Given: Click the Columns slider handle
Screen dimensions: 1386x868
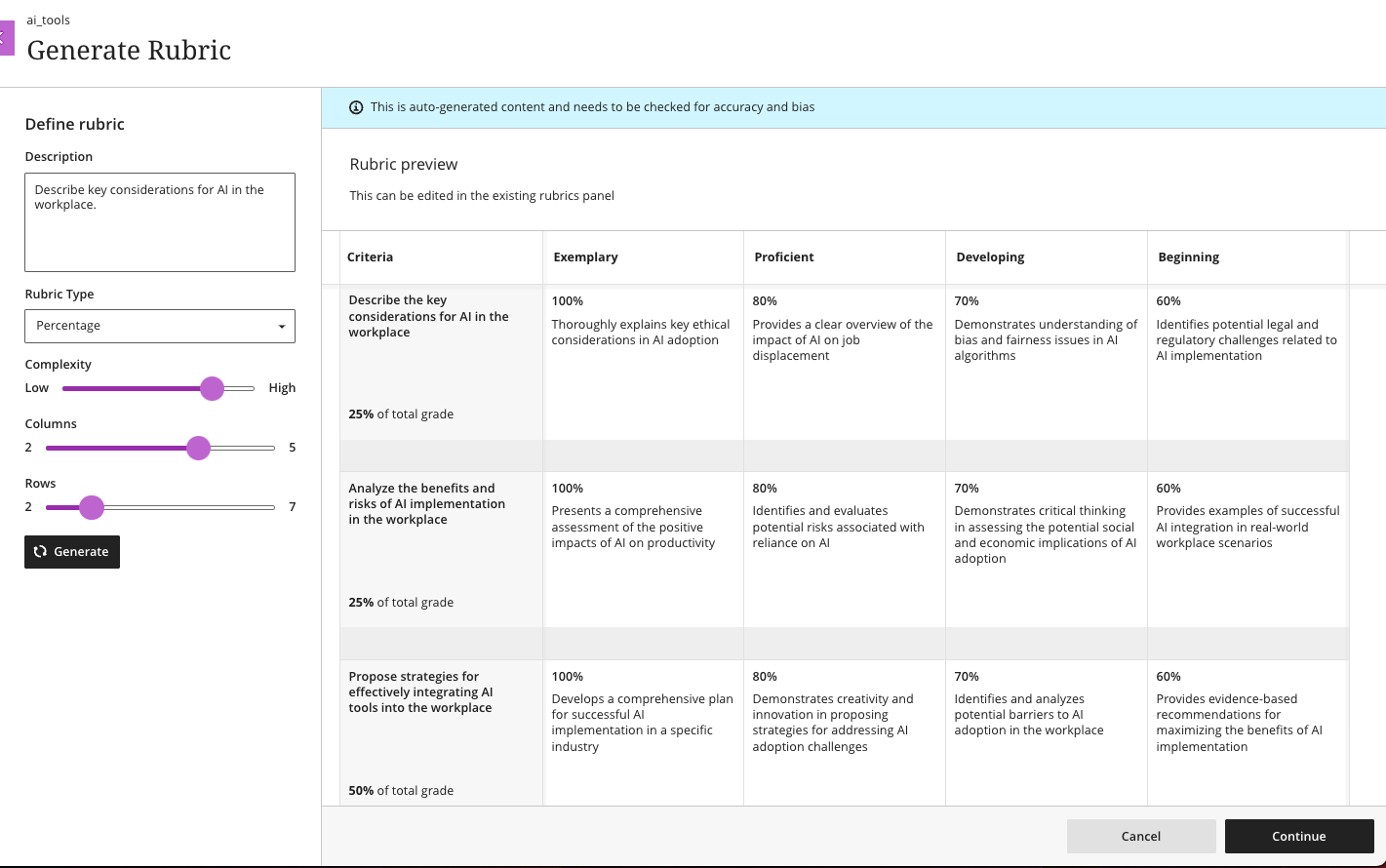Looking at the screenshot, I should pyautogui.click(x=198, y=448).
